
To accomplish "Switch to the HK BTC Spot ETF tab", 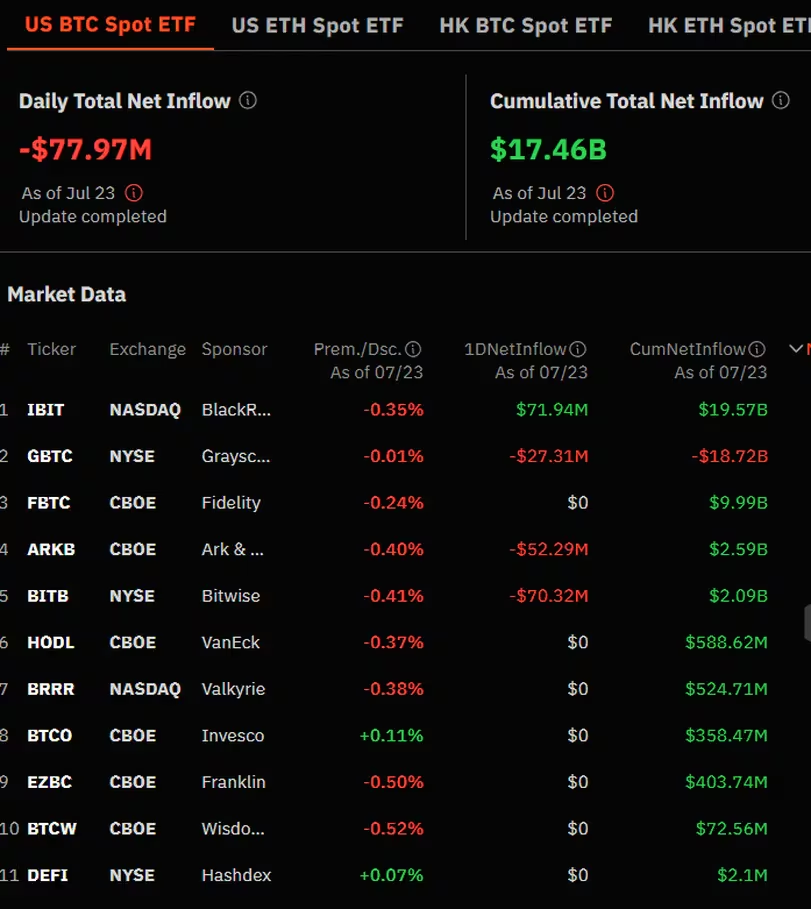I will tap(526, 26).
